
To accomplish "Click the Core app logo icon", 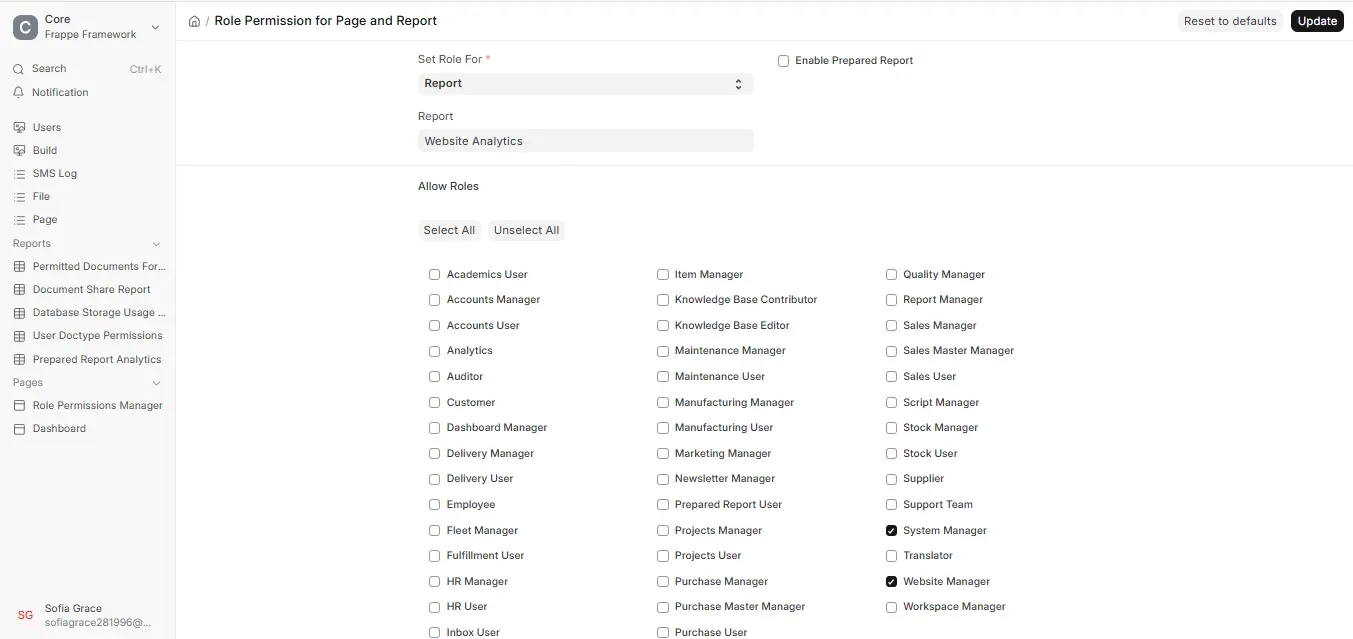I will point(25,27).
